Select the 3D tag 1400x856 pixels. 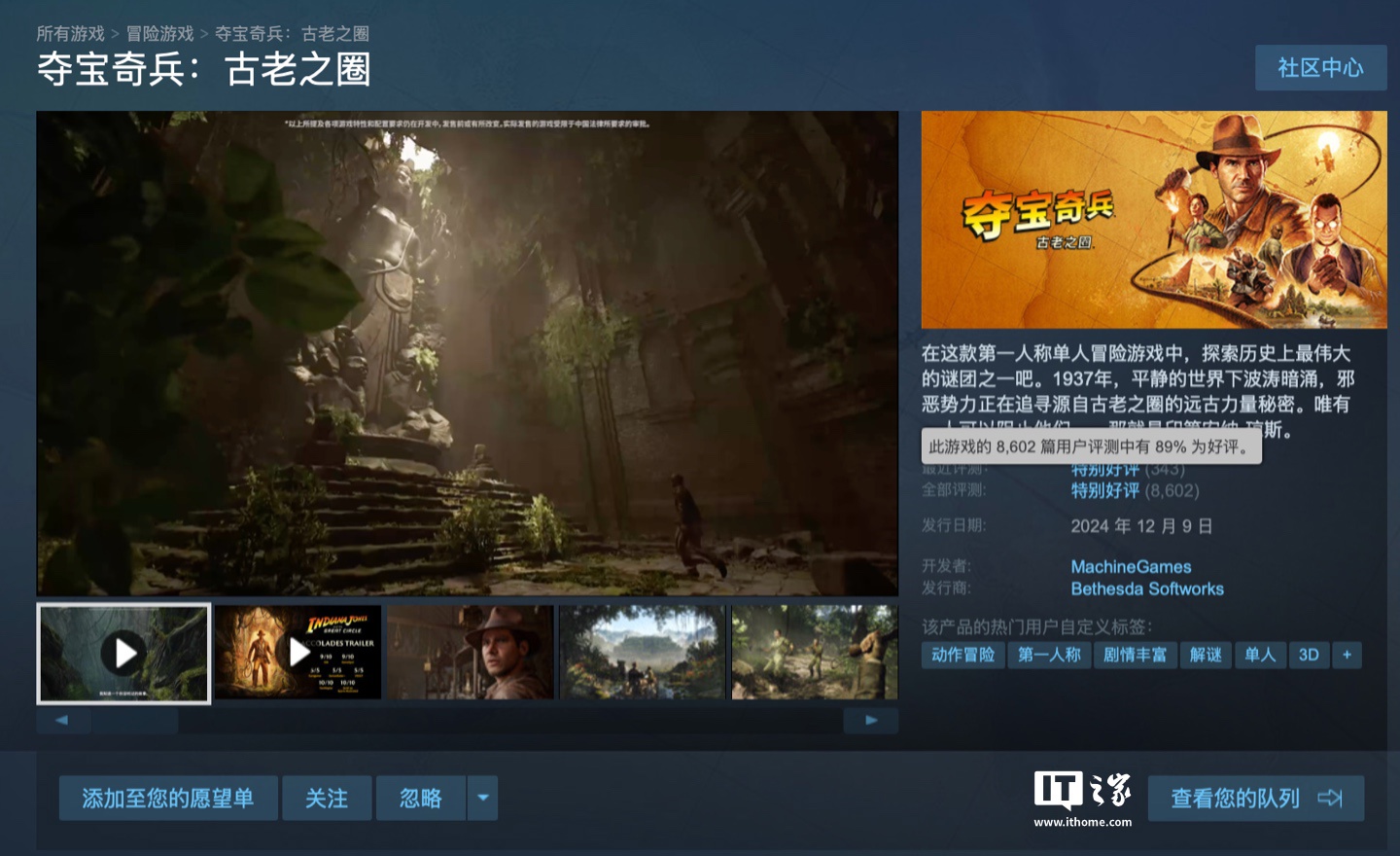[1309, 655]
